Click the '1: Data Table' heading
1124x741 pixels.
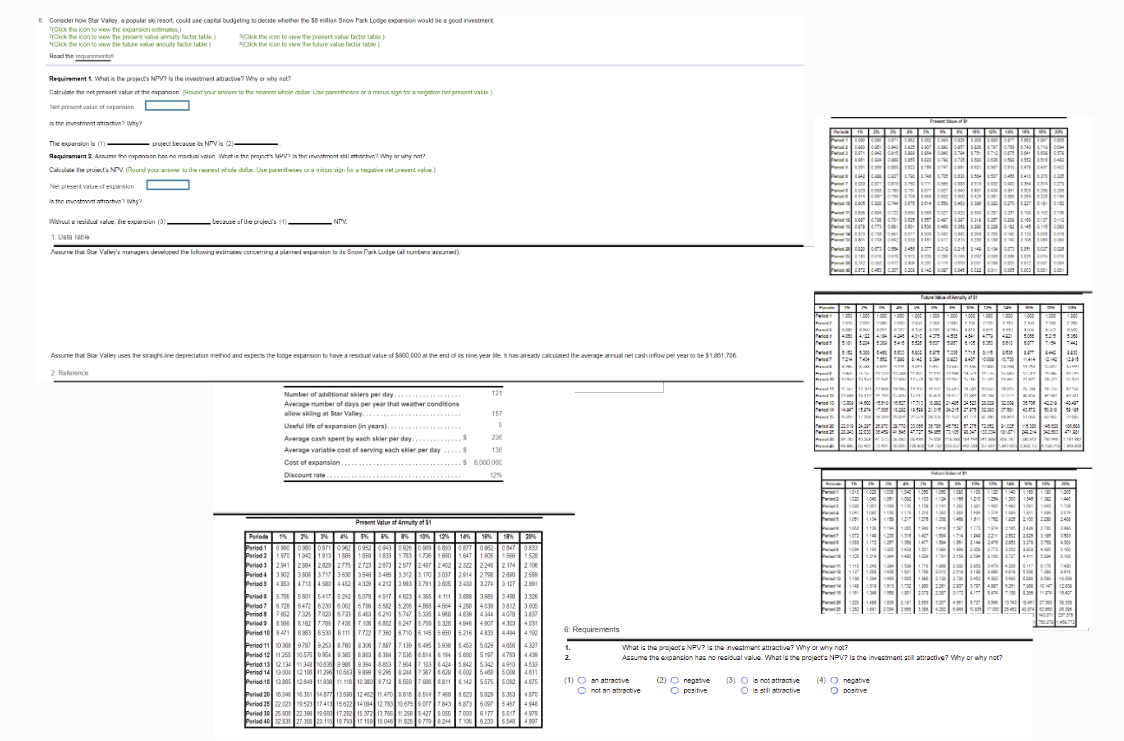point(70,236)
